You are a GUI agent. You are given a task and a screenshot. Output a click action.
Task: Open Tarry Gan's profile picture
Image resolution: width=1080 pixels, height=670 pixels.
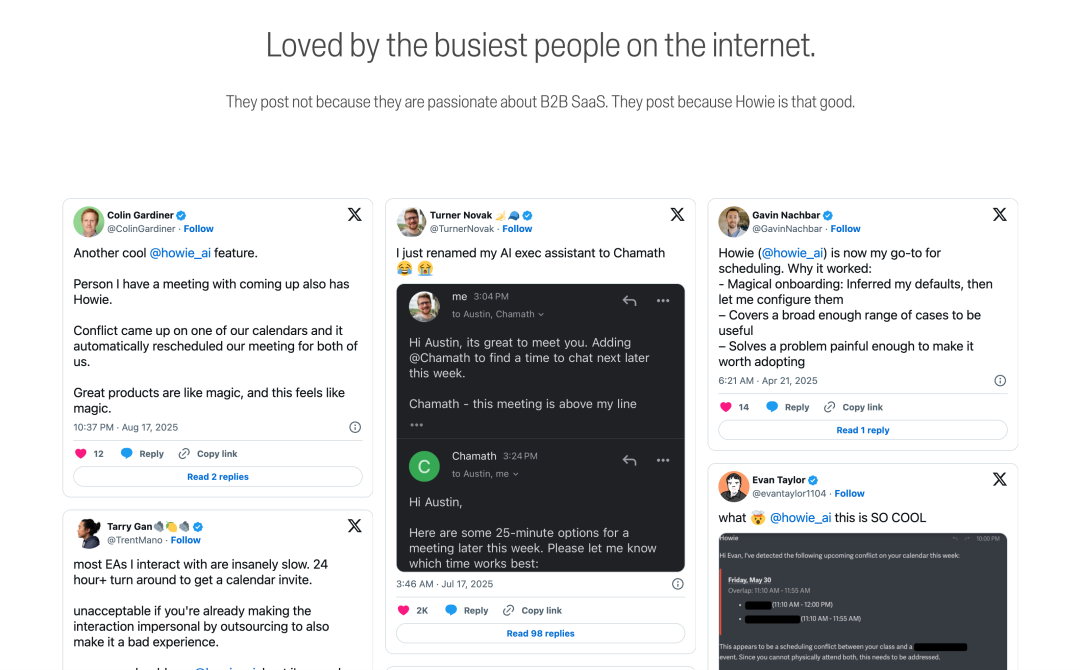pyautogui.click(x=89, y=534)
